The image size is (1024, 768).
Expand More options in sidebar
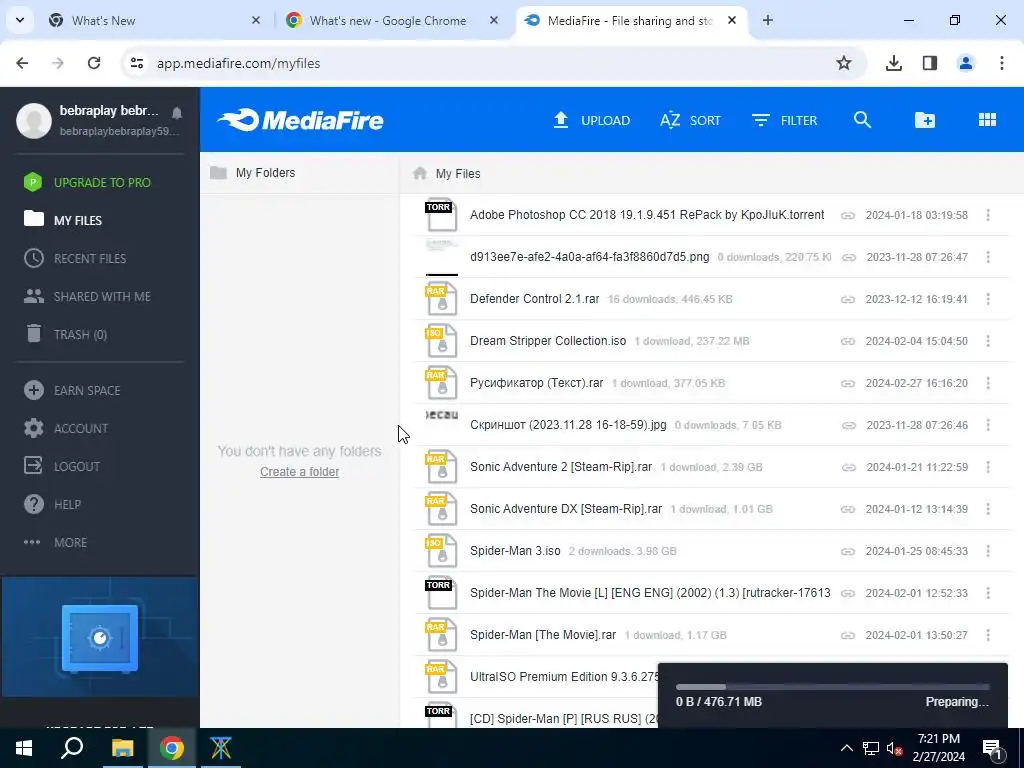pyautogui.click(x=55, y=542)
